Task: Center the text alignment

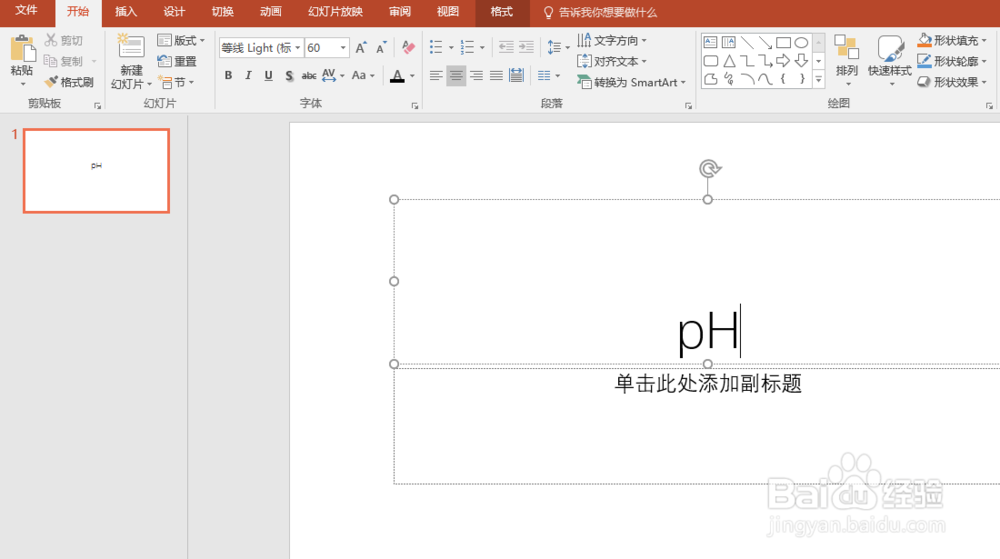Action: click(x=456, y=76)
